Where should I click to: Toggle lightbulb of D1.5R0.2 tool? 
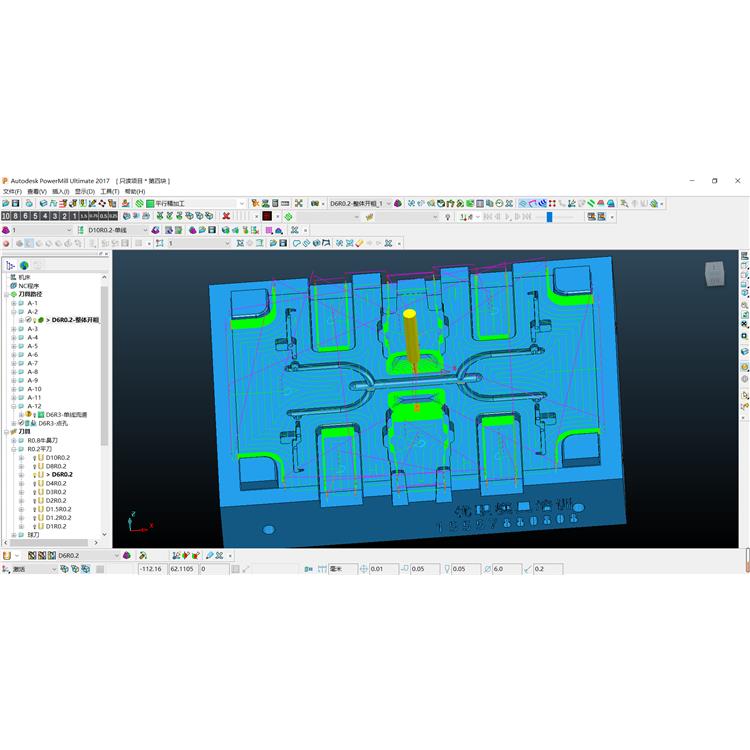click(x=35, y=509)
